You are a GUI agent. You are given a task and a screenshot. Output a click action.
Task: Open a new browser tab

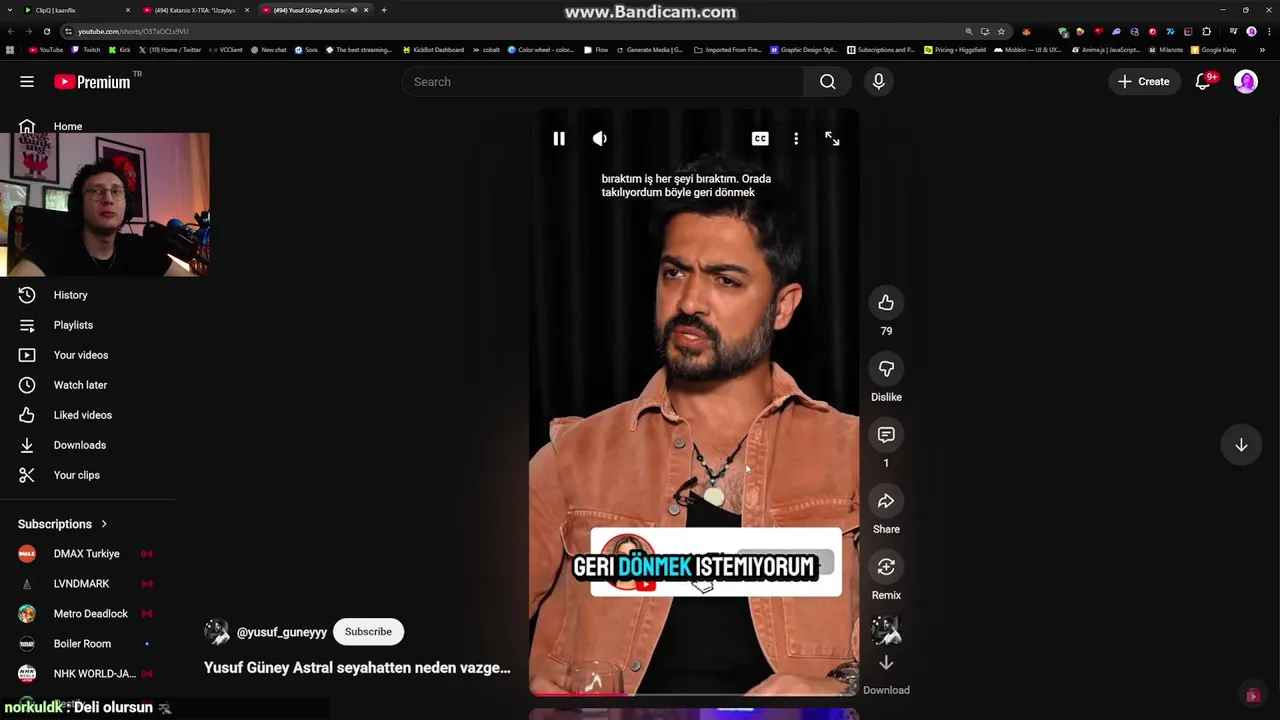click(384, 10)
